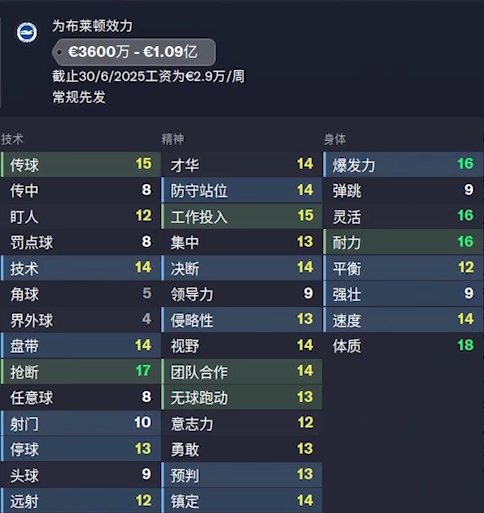Select the 盘带 attribute row
The image size is (484, 513).
click(81, 345)
